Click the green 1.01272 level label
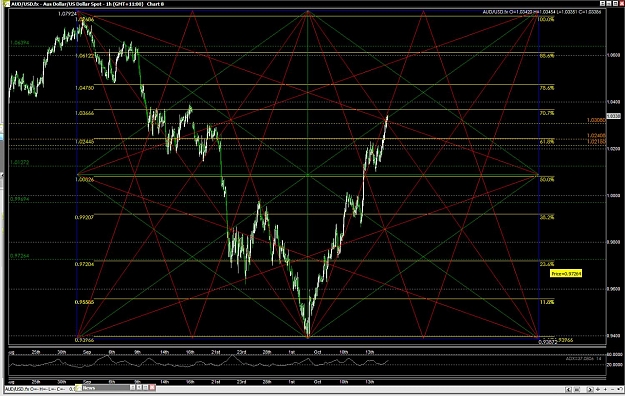This screenshot has width=625, height=396. pyautogui.click(x=20, y=162)
